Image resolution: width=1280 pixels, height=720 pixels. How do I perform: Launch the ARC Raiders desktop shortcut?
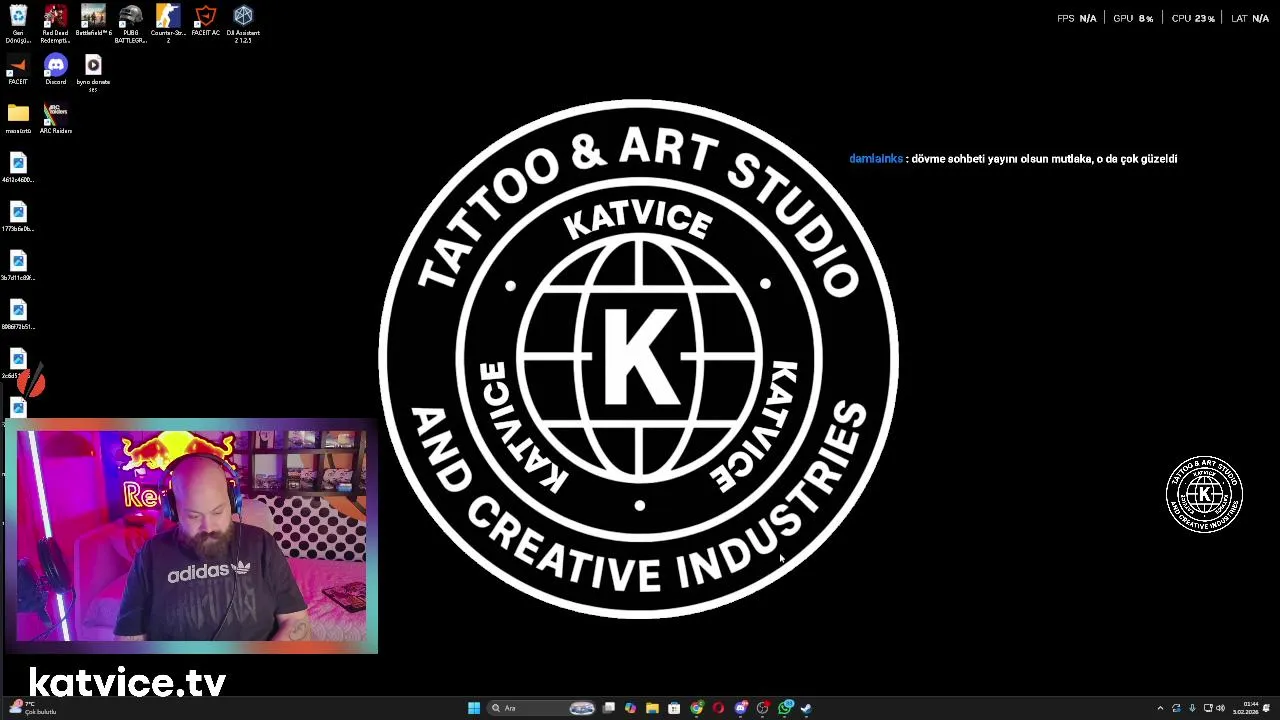[x=56, y=118]
